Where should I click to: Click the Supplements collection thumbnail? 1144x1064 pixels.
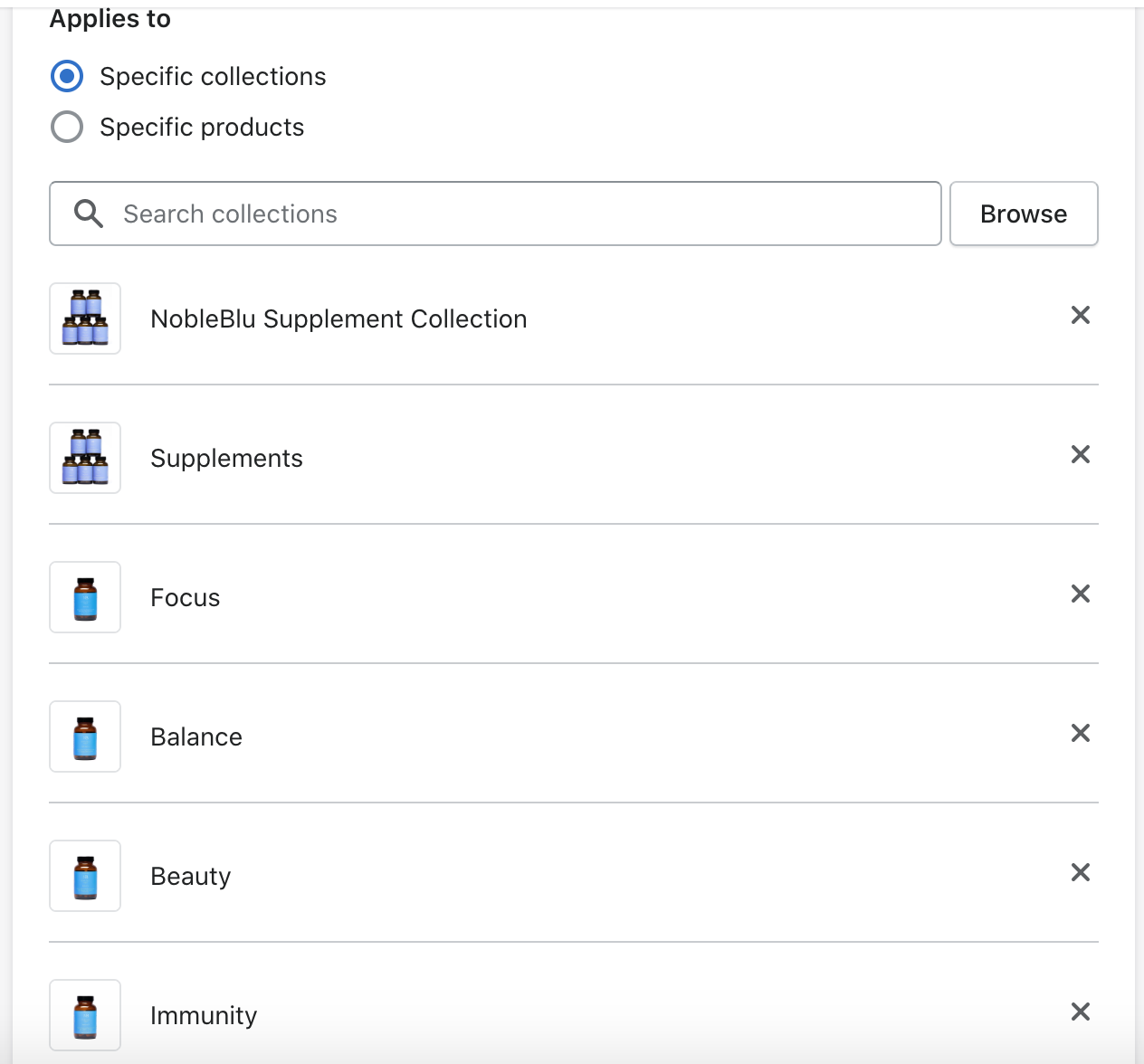[x=85, y=458]
